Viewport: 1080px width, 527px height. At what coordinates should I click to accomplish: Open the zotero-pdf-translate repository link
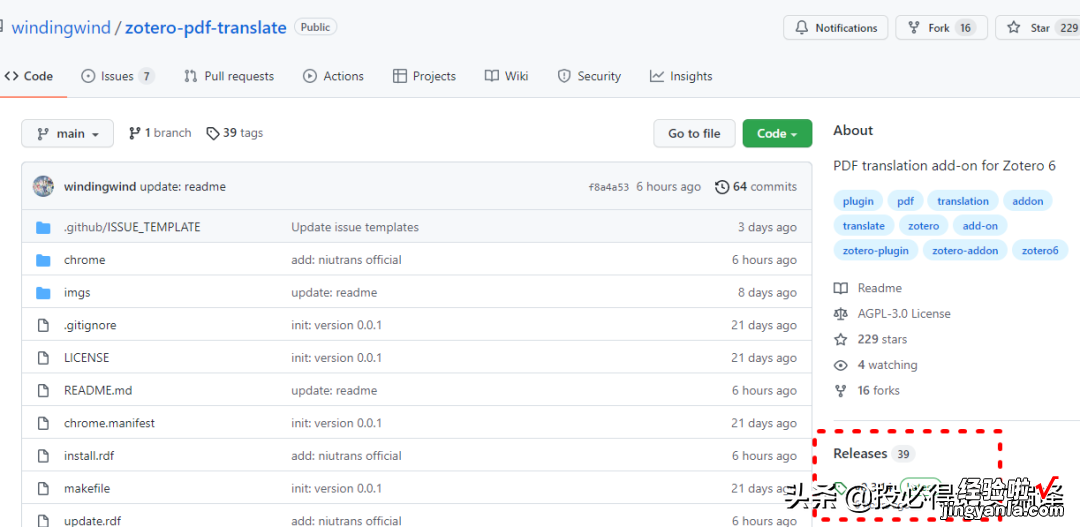pyautogui.click(x=205, y=28)
